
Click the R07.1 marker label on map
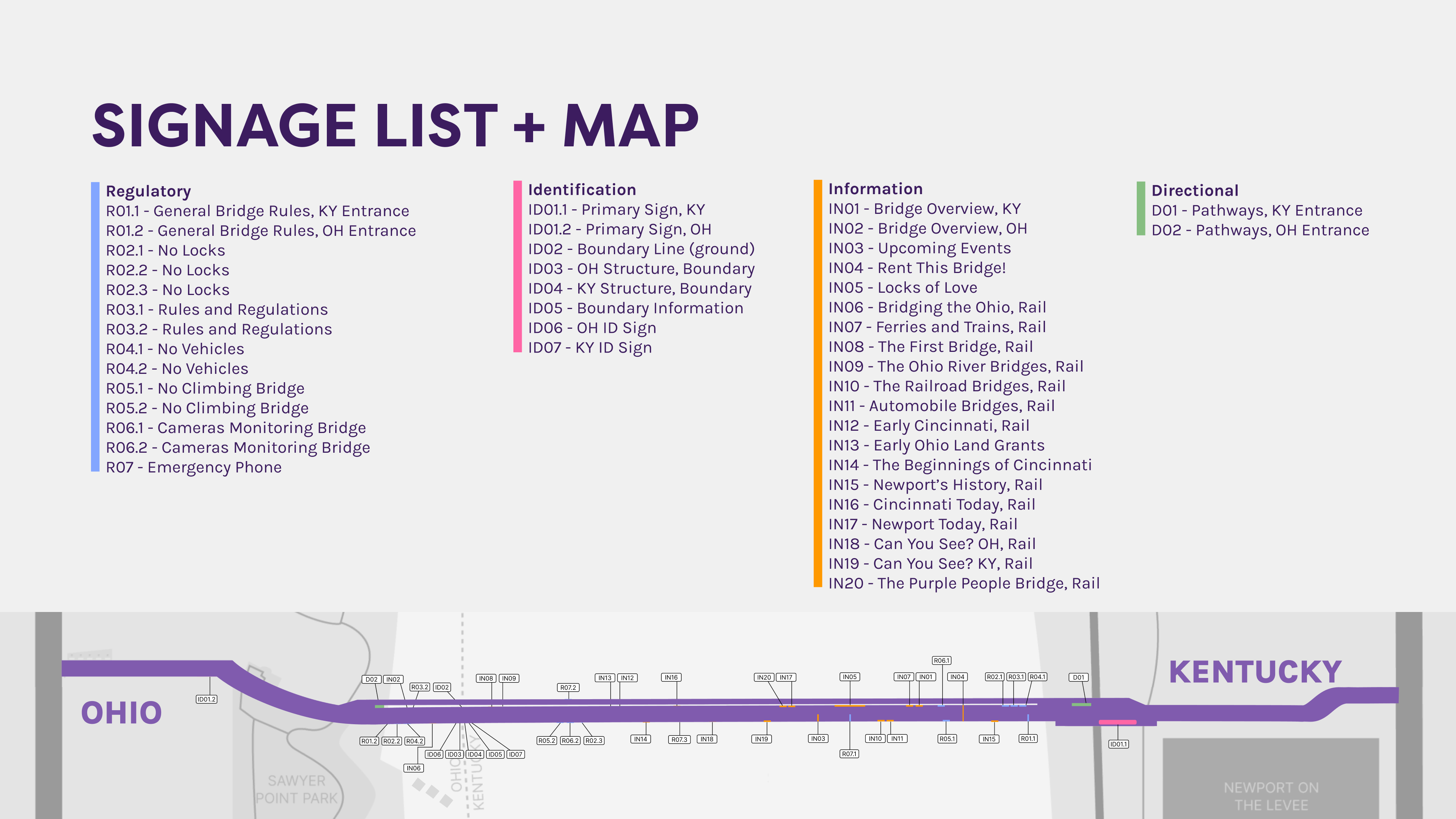849,754
